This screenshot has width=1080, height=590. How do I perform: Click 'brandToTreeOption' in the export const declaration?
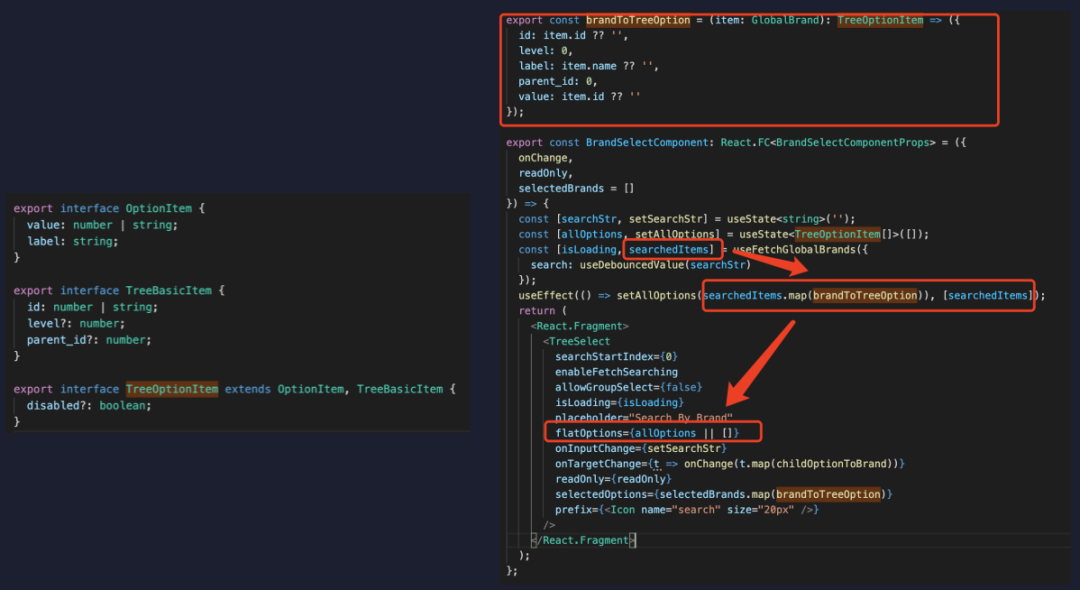click(x=638, y=20)
